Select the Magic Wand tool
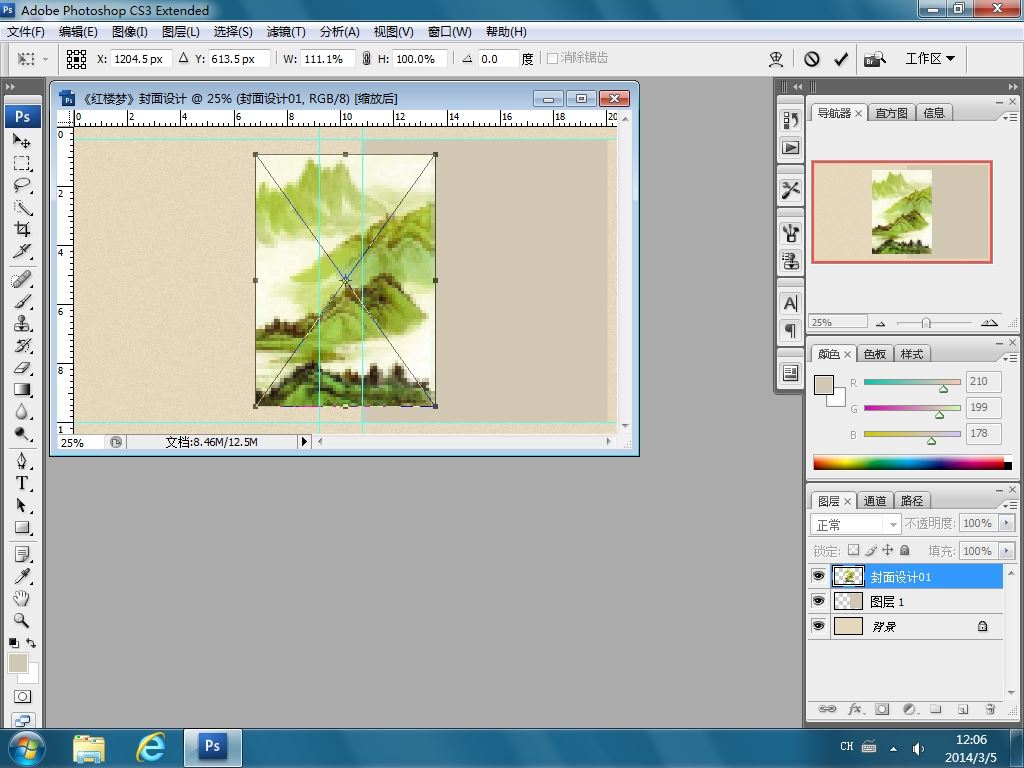This screenshot has height=768, width=1024. pyautogui.click(x=22, y=208)
